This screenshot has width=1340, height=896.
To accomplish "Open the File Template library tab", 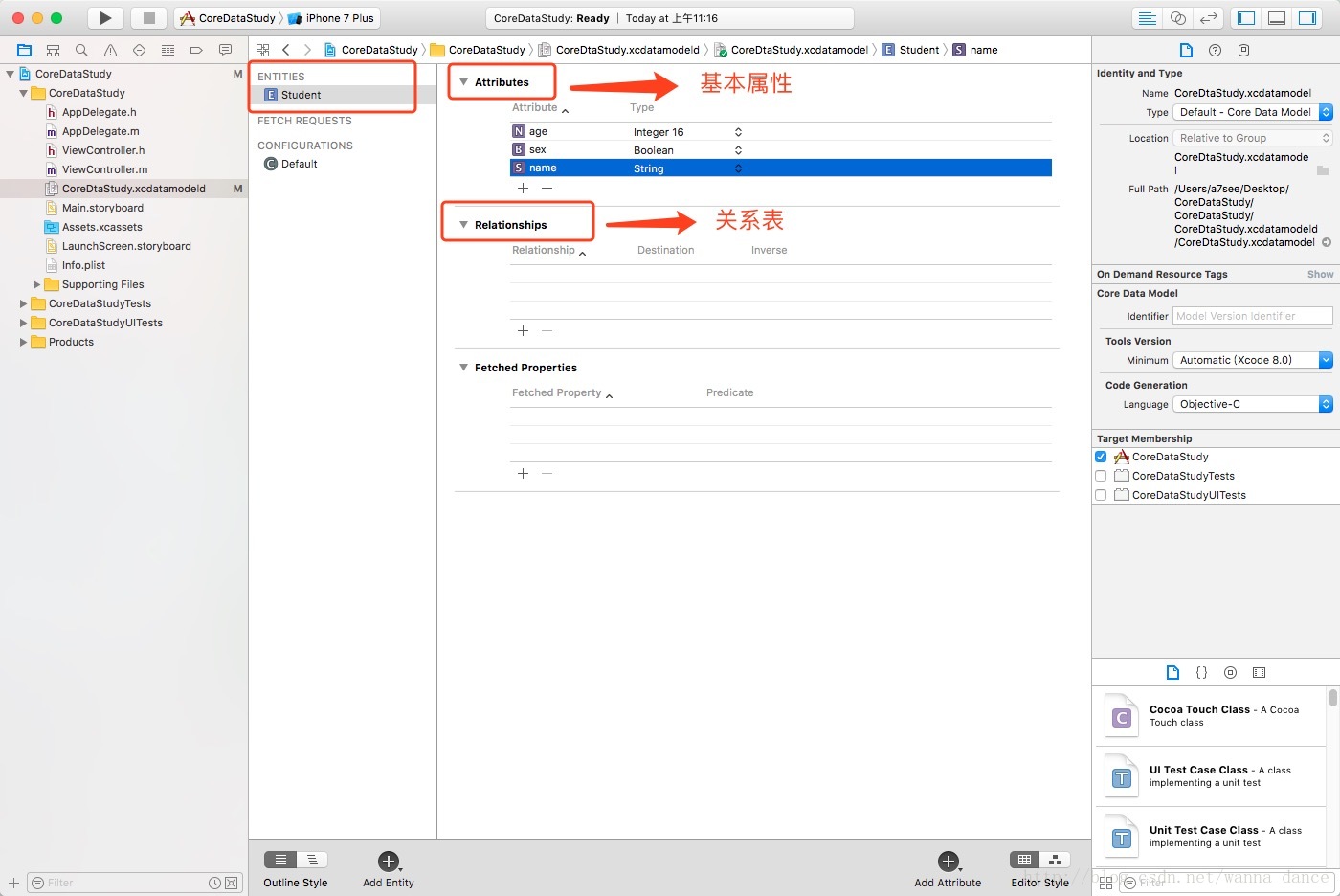I will tap(1172, 672).
